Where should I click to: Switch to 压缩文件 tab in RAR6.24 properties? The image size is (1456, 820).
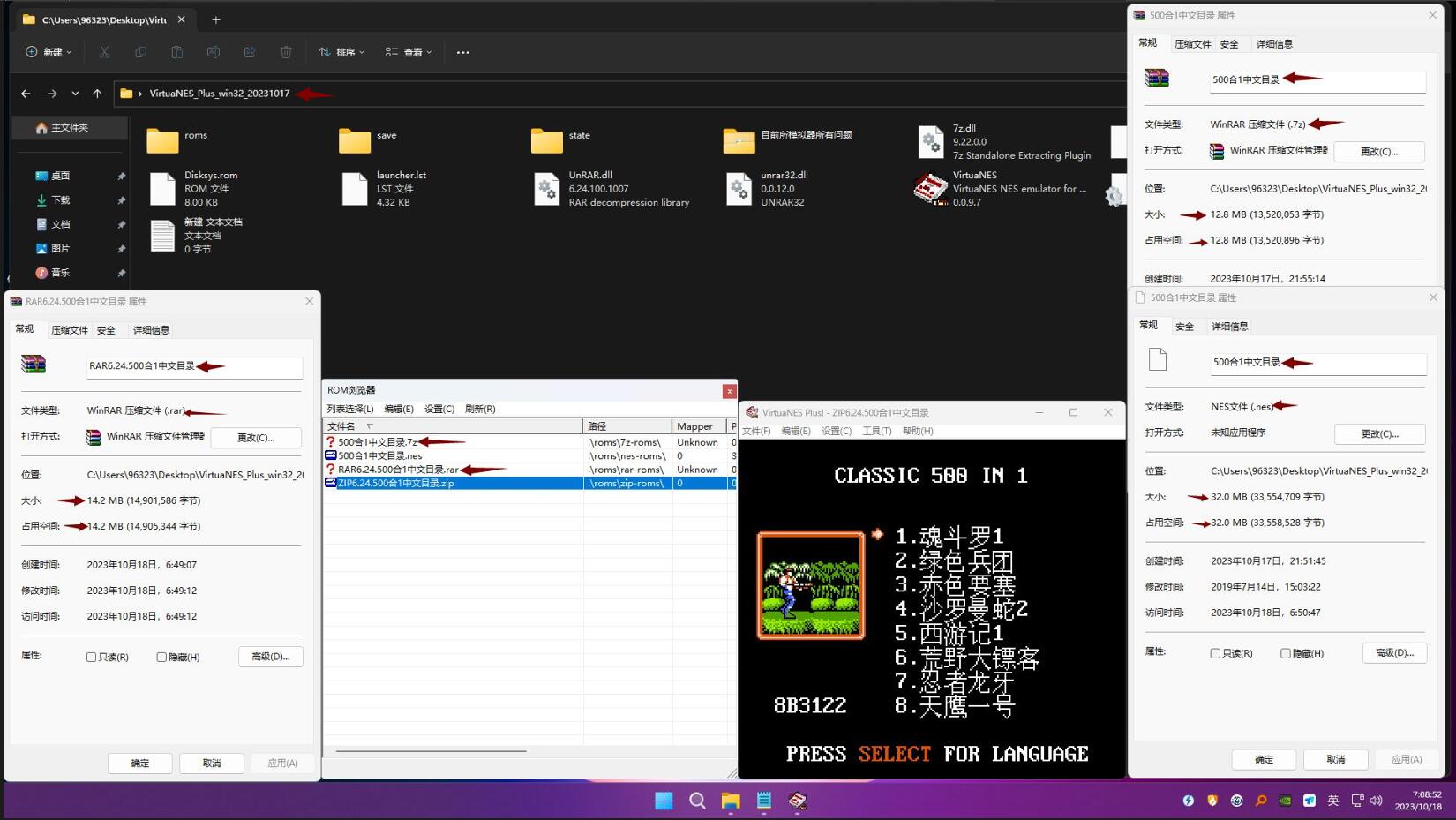[70, 330]
